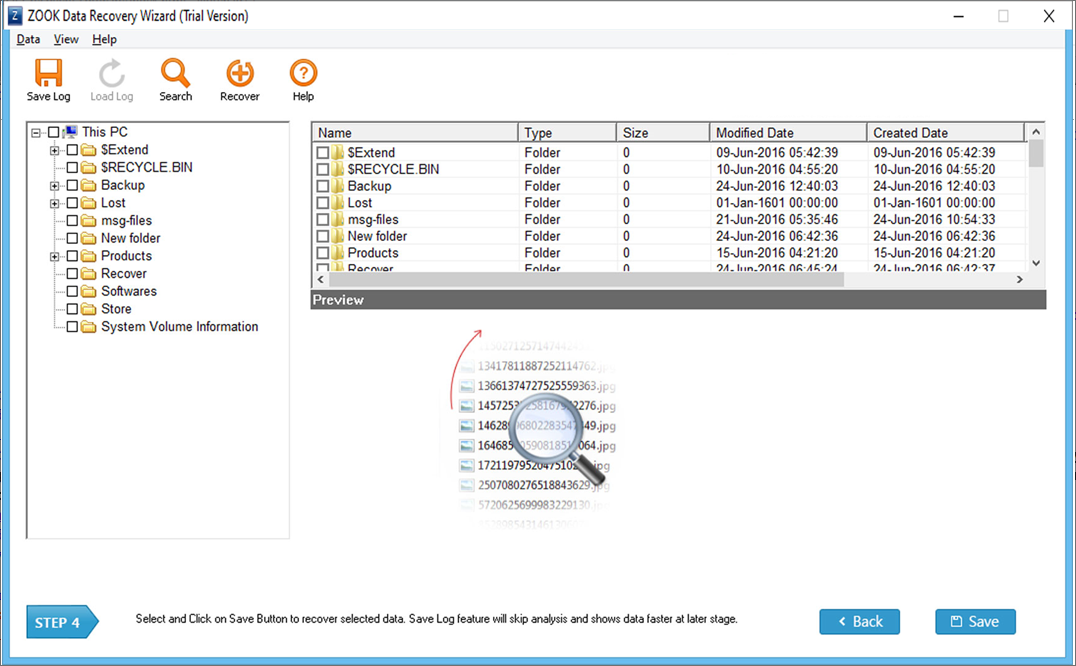Viewport: 1076px width, 666px height.
Task: Tick the Softwares checkbox in tree
Action: (x=72, y=292)
